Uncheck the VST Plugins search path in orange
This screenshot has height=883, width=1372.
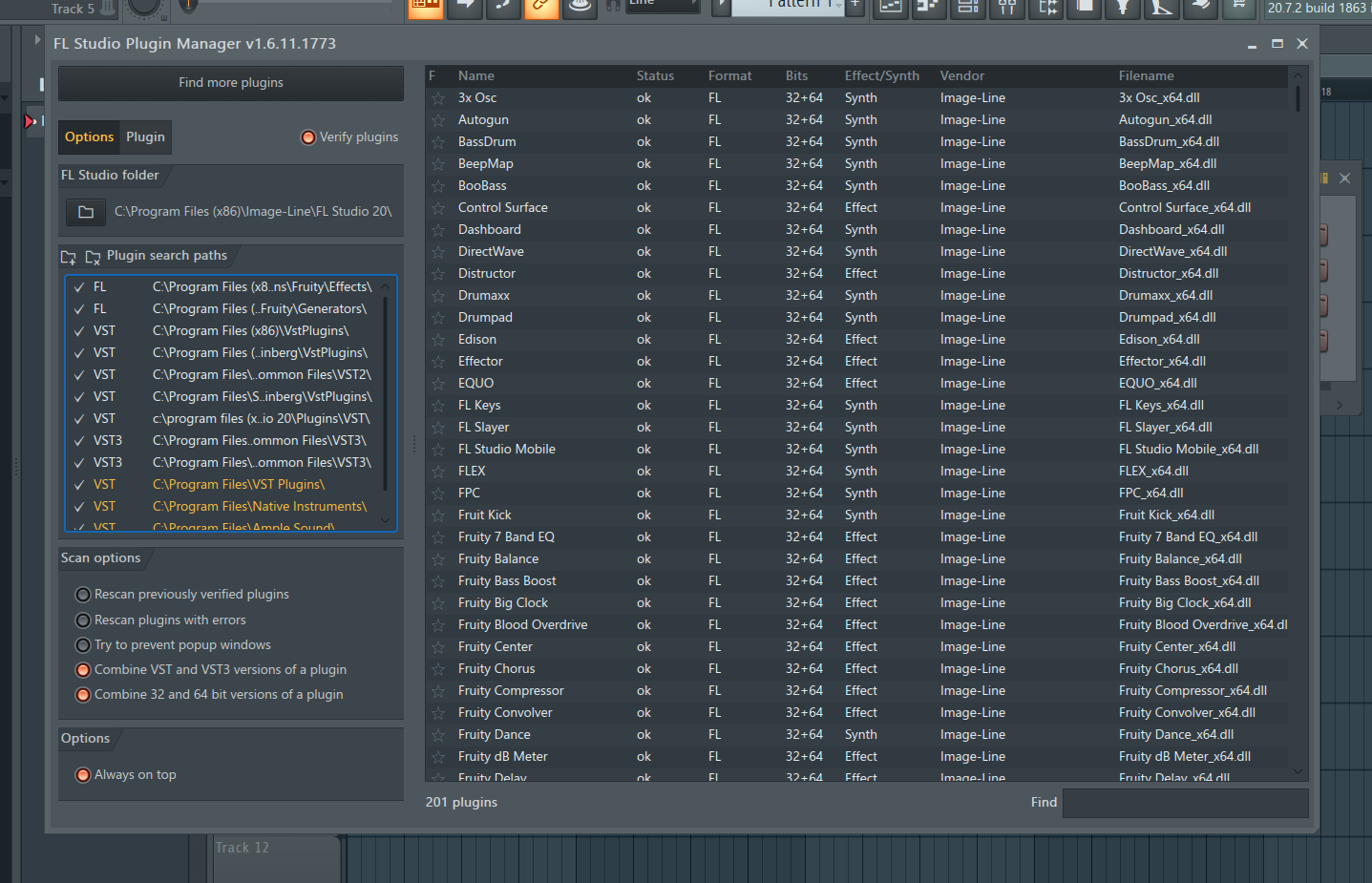[x=79, y=485]
